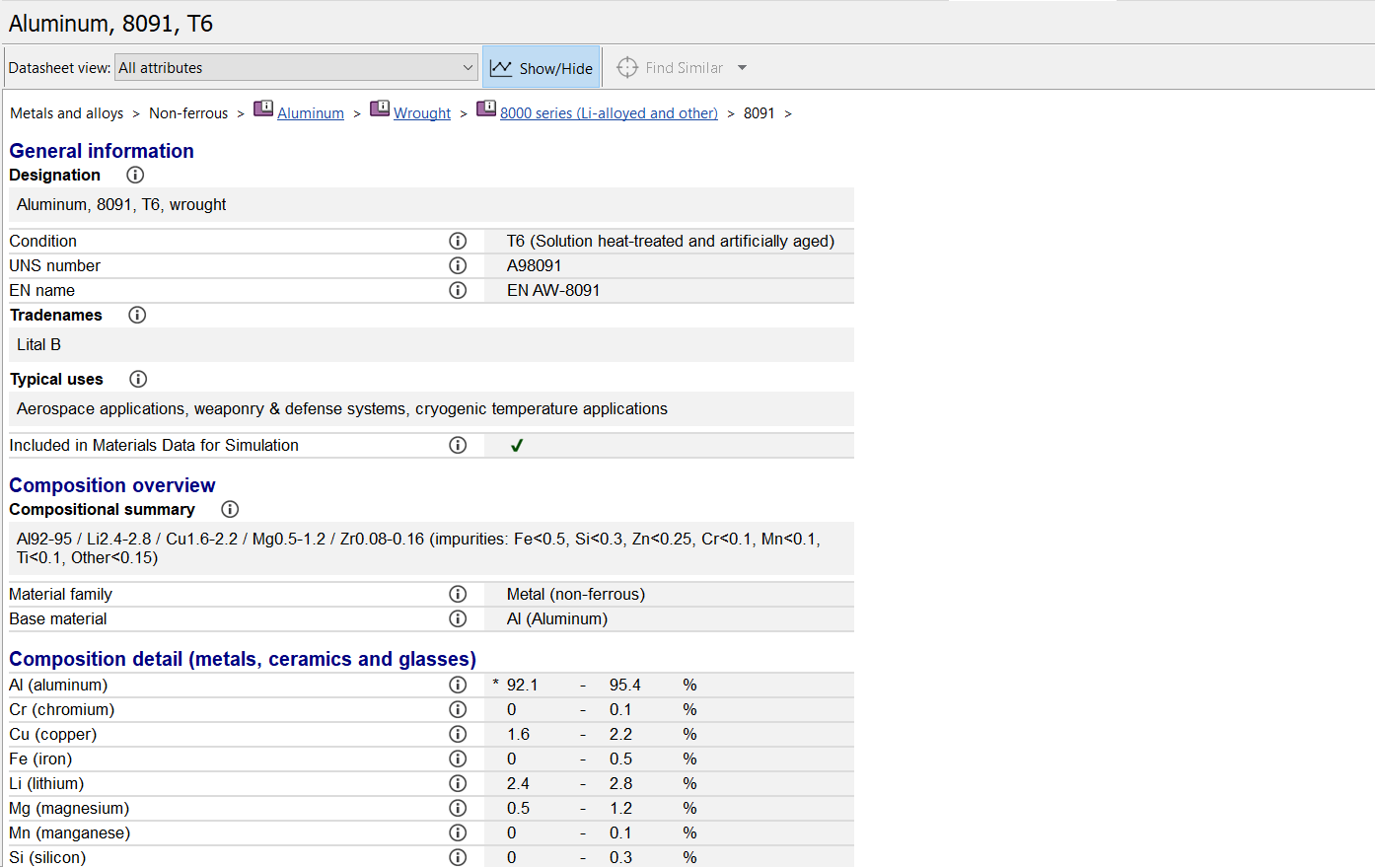Image resolution: width=1375 pixels, height=868 pixels.
Task: Expand the Find Similar dropdown arrow
Action: [x=743, y=68]
